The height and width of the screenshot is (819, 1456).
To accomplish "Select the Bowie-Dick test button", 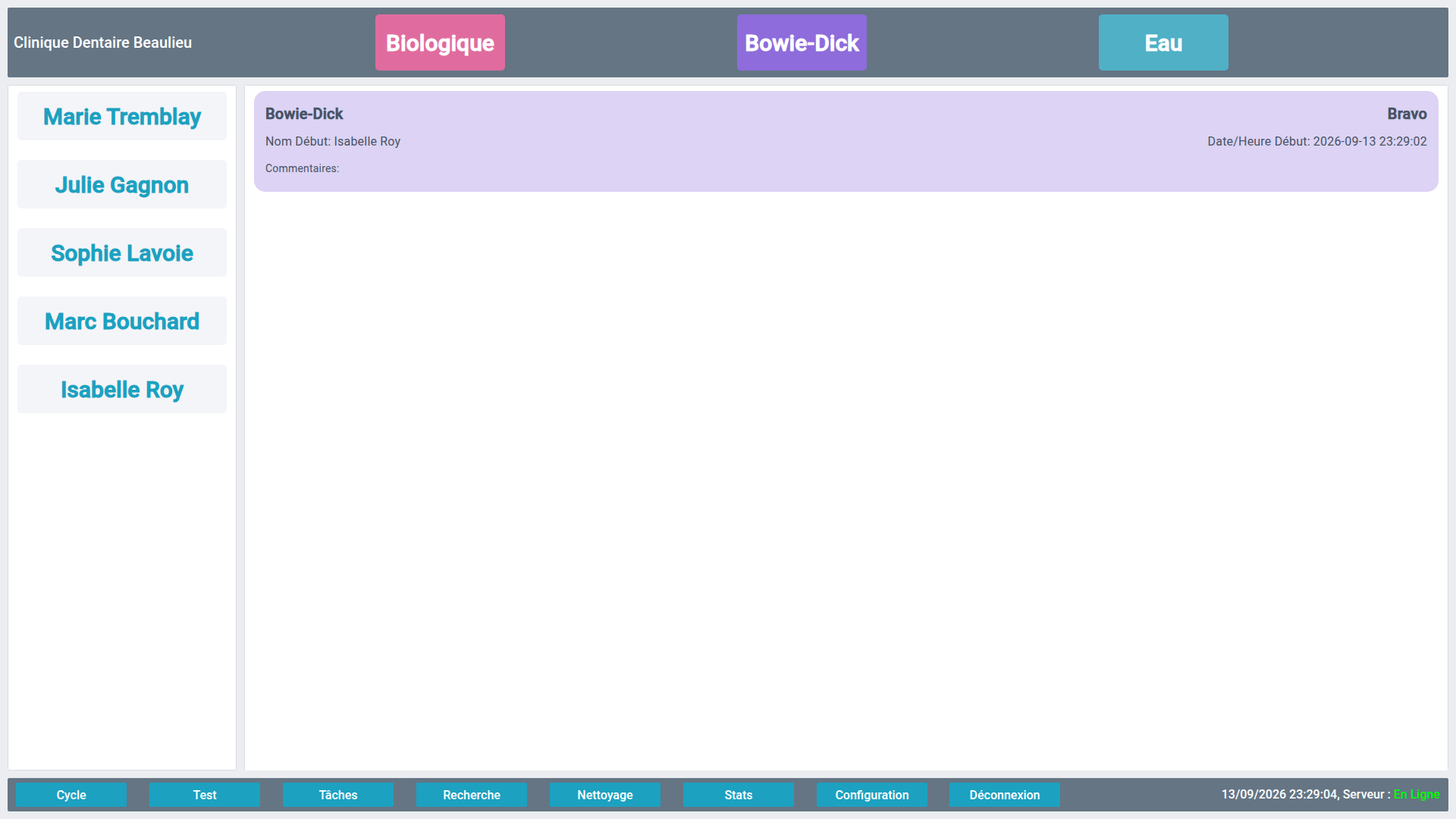I will (x=802, y=42).
